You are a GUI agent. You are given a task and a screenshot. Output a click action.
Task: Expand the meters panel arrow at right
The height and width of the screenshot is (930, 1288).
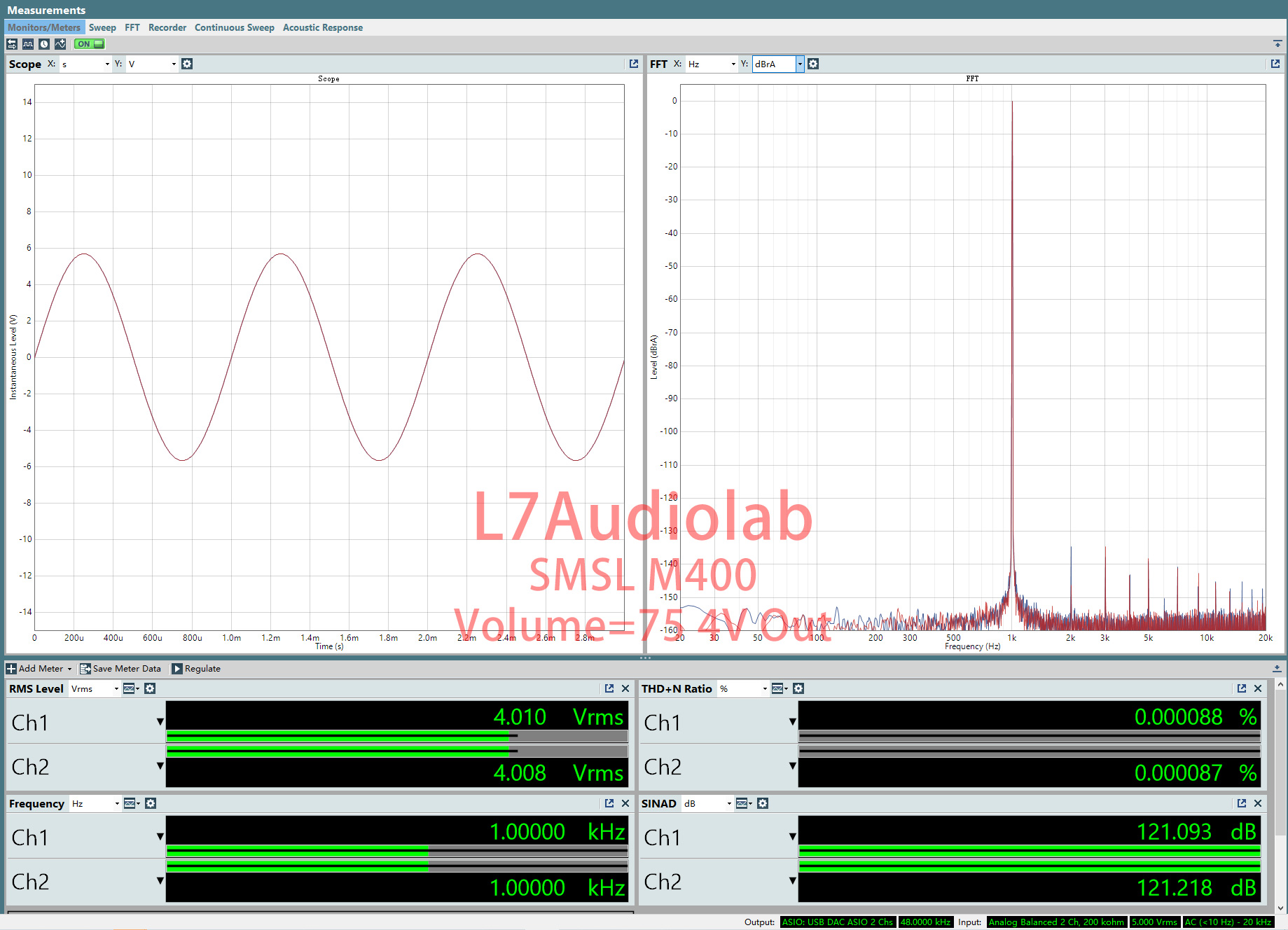[1277, 668]
